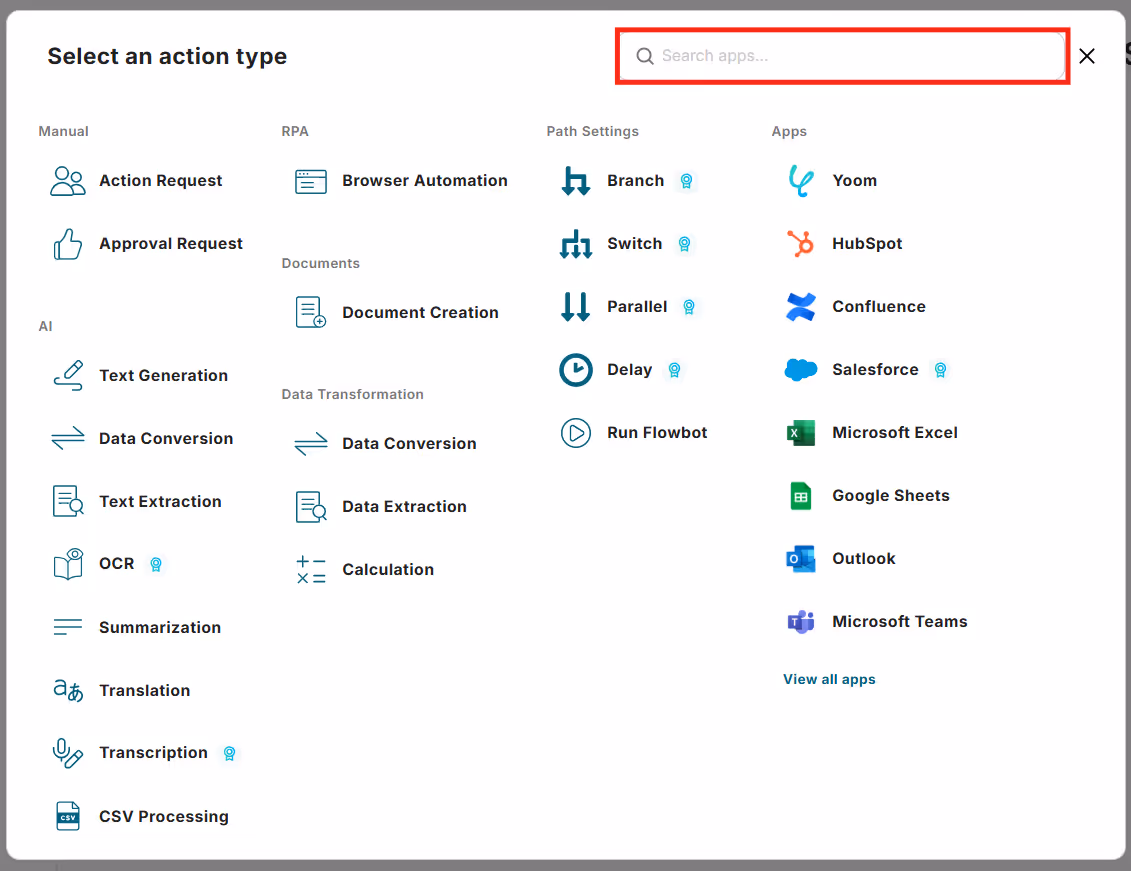The width and height of the screenshot is (1131, 871).
Task: Click the AI Data Conversion arrows icon
Action: [68, 438]
